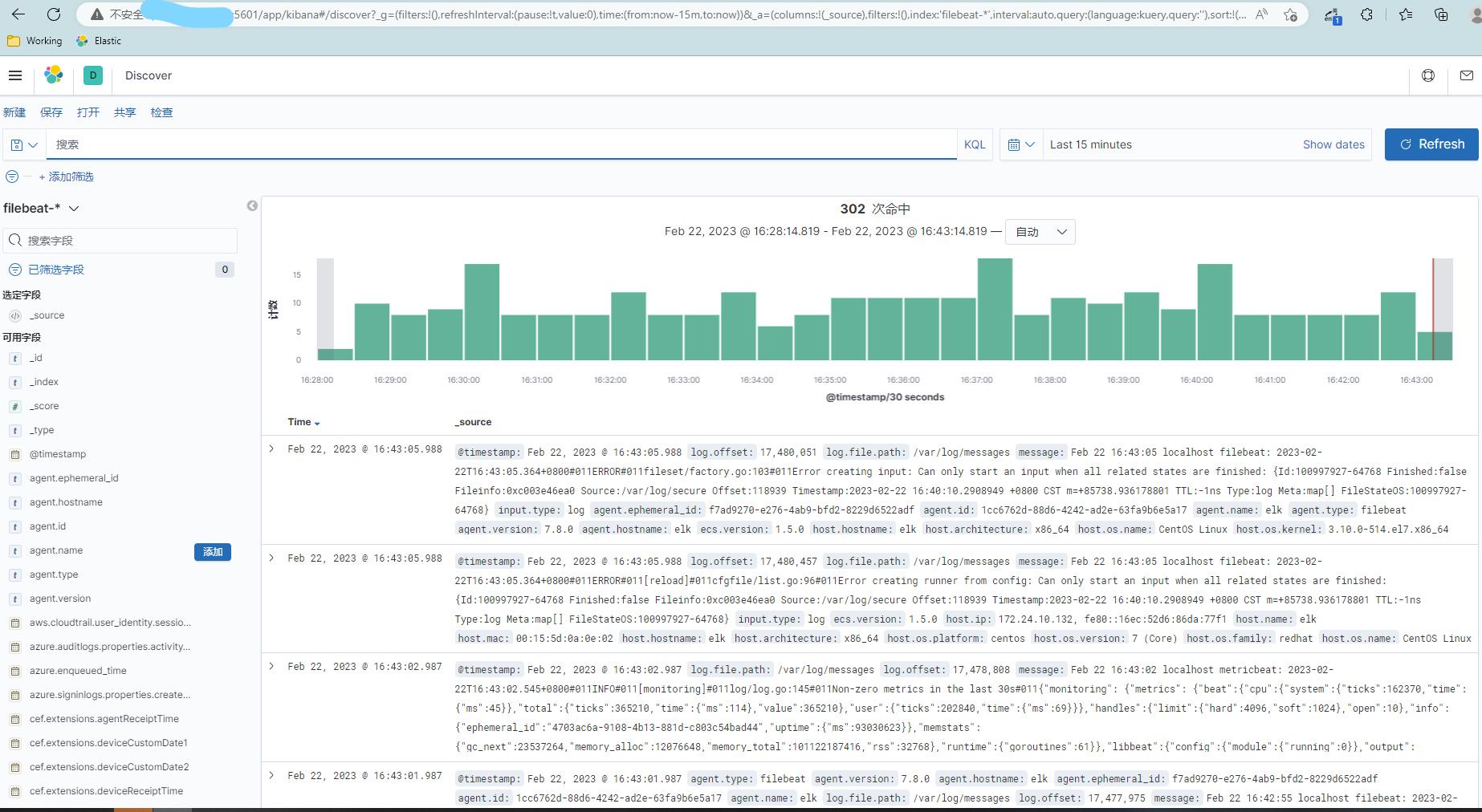
Task: Open the green D space avatar
Action: pyautogui.click(x=93, y=75)
